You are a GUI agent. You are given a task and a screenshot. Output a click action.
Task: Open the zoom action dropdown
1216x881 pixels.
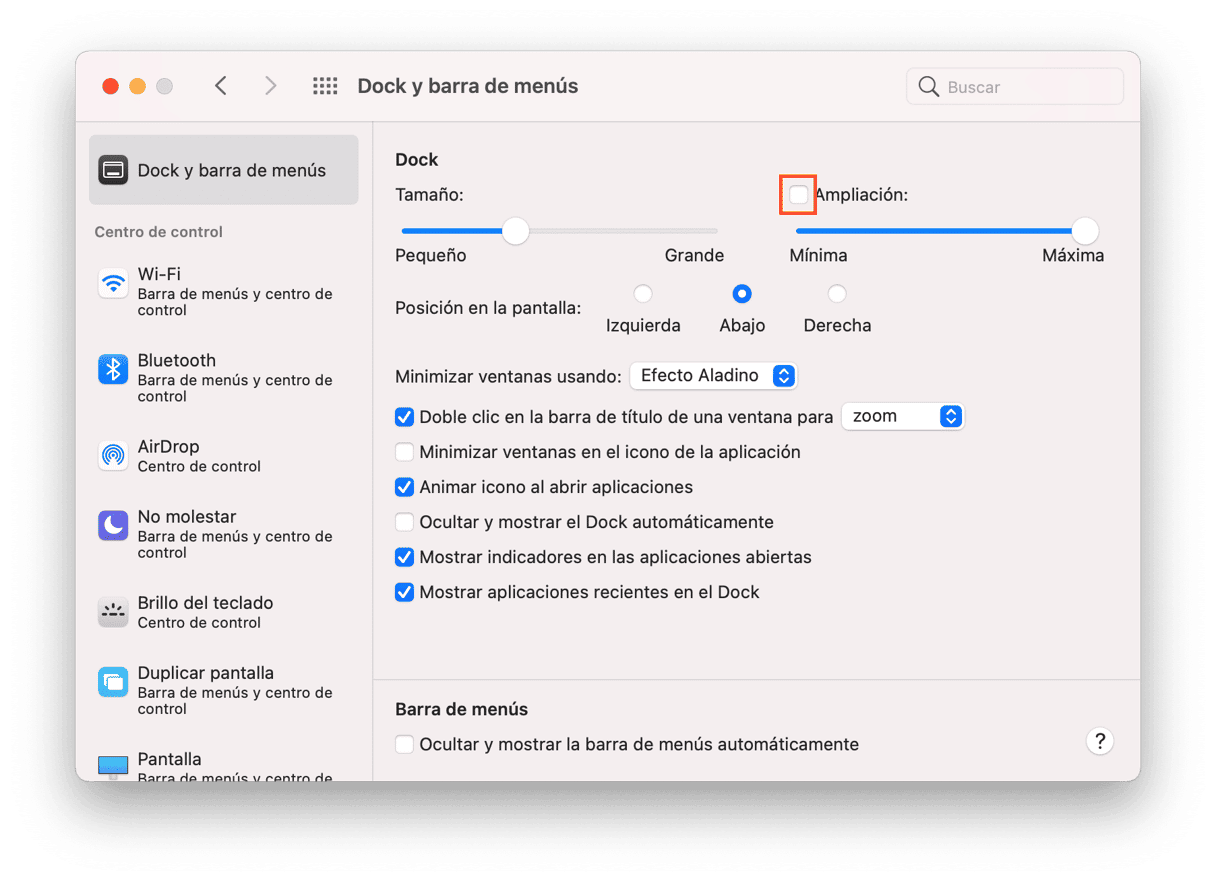click(902, 416)
